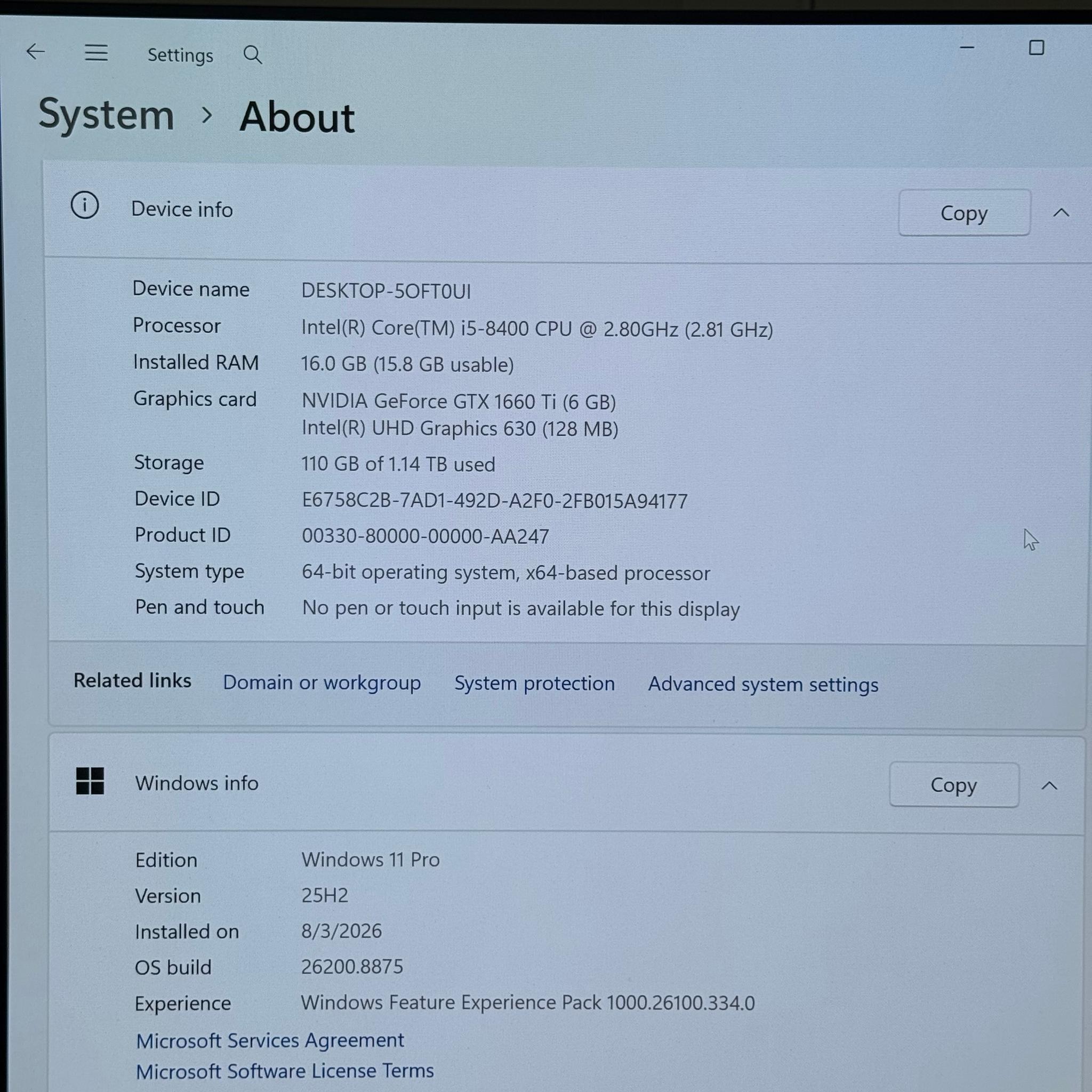Screen dimensions: 1092x1092
Task: Select installed date 8/3/2026
Action: pyautogui.click(x=341, y=931)
